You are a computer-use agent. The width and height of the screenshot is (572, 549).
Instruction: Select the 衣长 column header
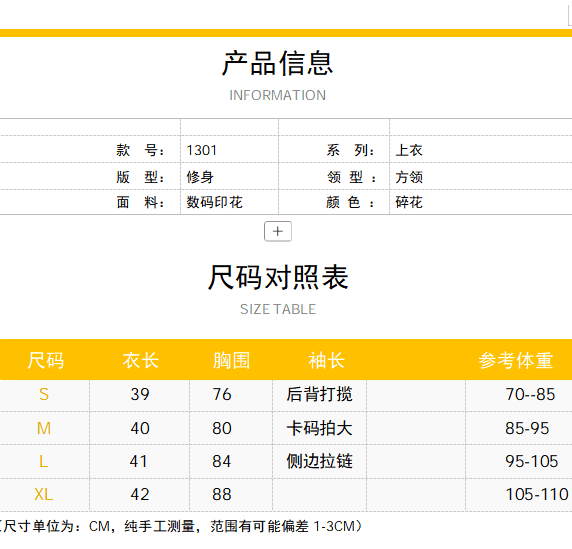tap(140, 360)
